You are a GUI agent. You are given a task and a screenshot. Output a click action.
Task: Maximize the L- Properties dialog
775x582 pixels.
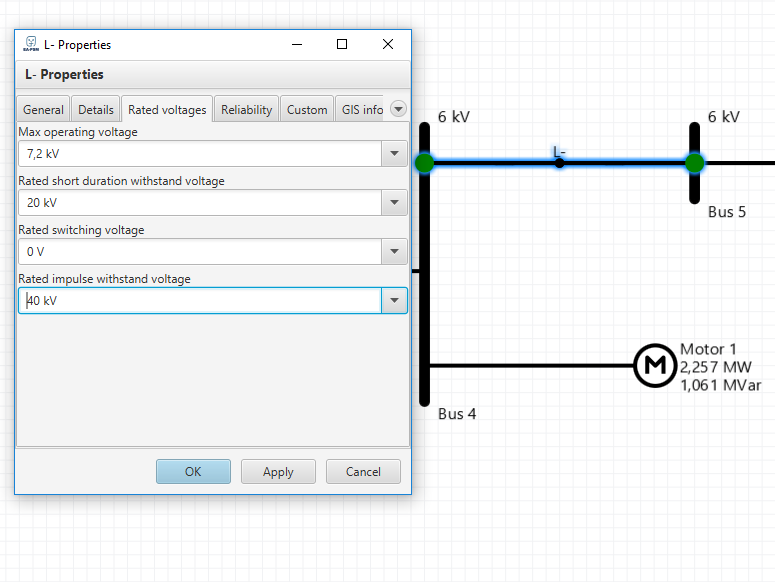point(342,44)
